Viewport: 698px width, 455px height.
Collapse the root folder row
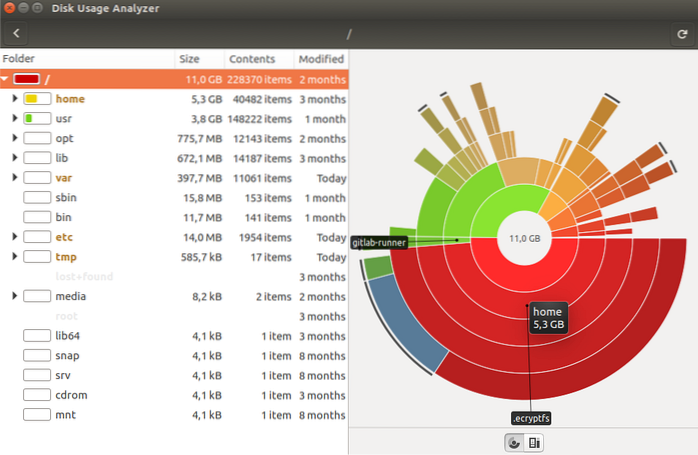pos(7,79)
